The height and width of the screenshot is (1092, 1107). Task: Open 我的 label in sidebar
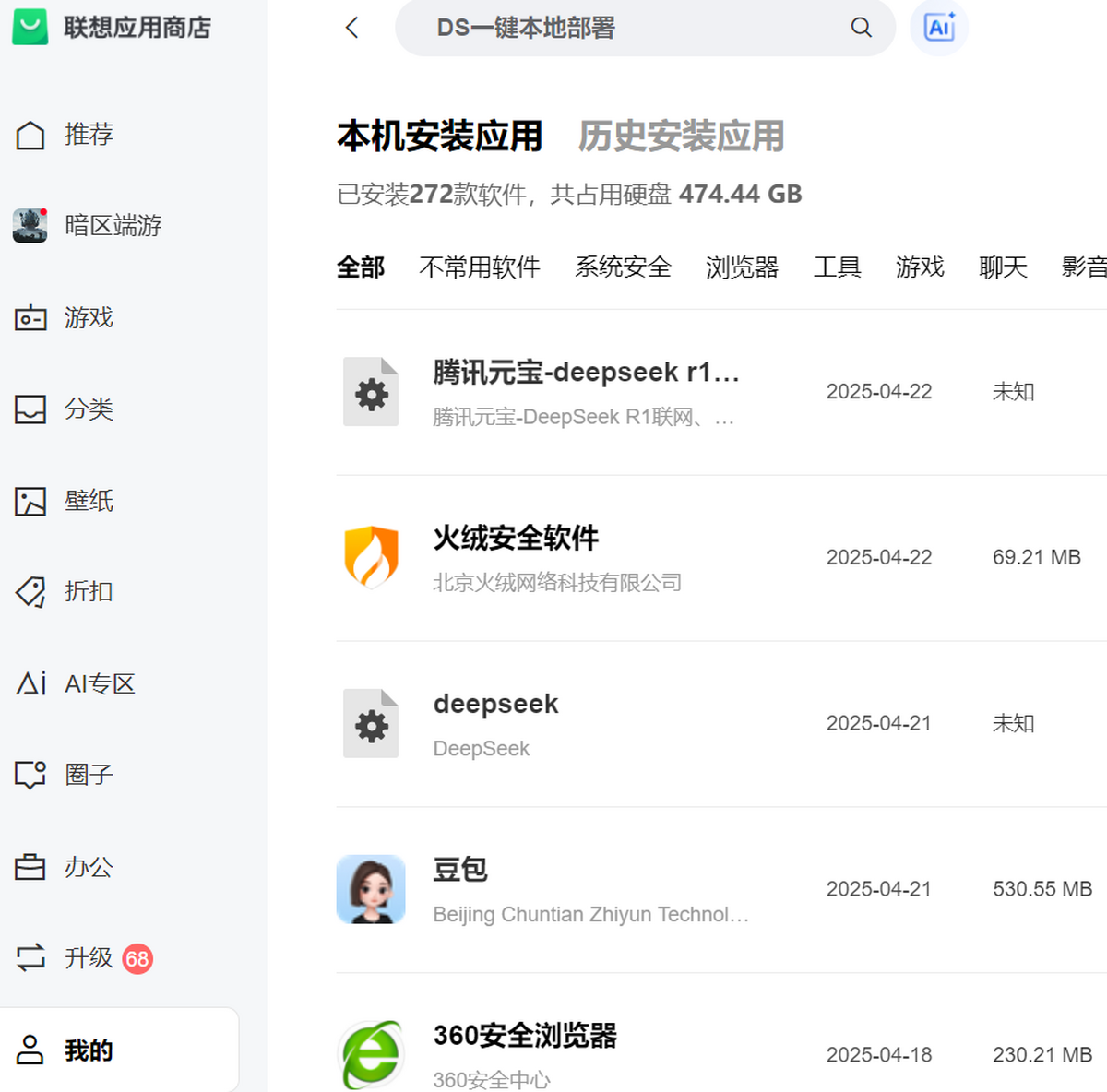pos(89,1050)
